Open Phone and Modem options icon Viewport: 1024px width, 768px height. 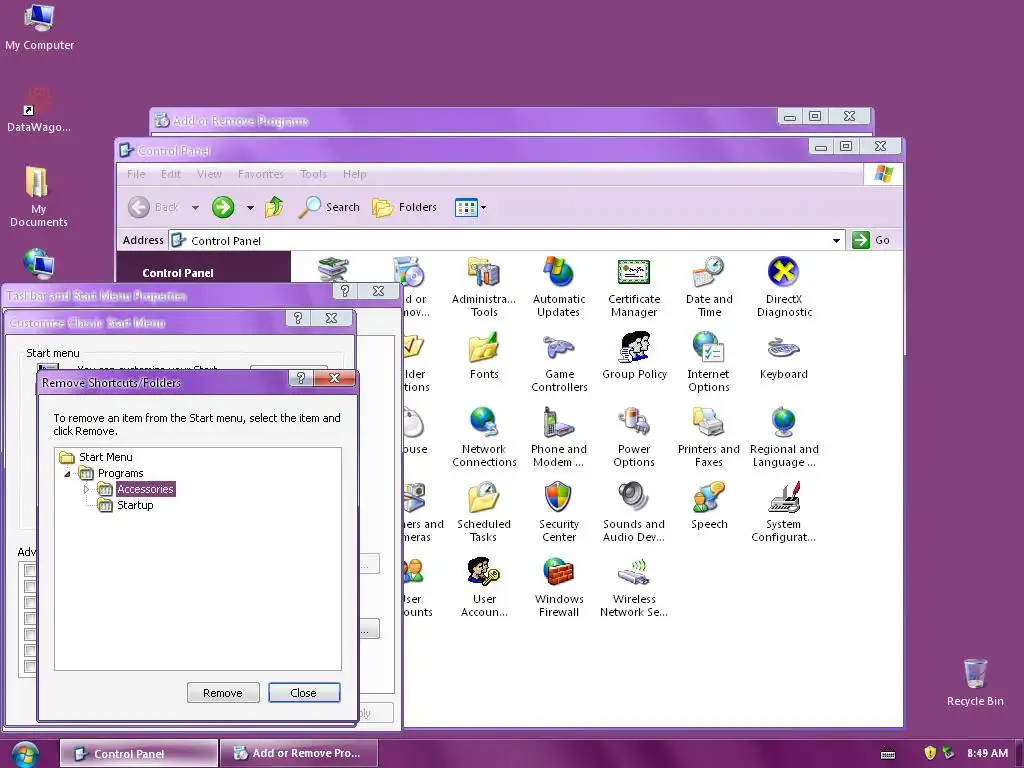tap(559, 438)
